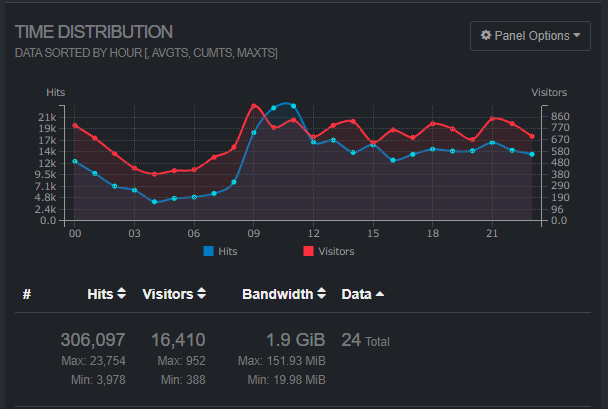608x409 pixels.
Task: Click the sort arrows next to Bandwidth column
Action: click(x=322, y=294)
